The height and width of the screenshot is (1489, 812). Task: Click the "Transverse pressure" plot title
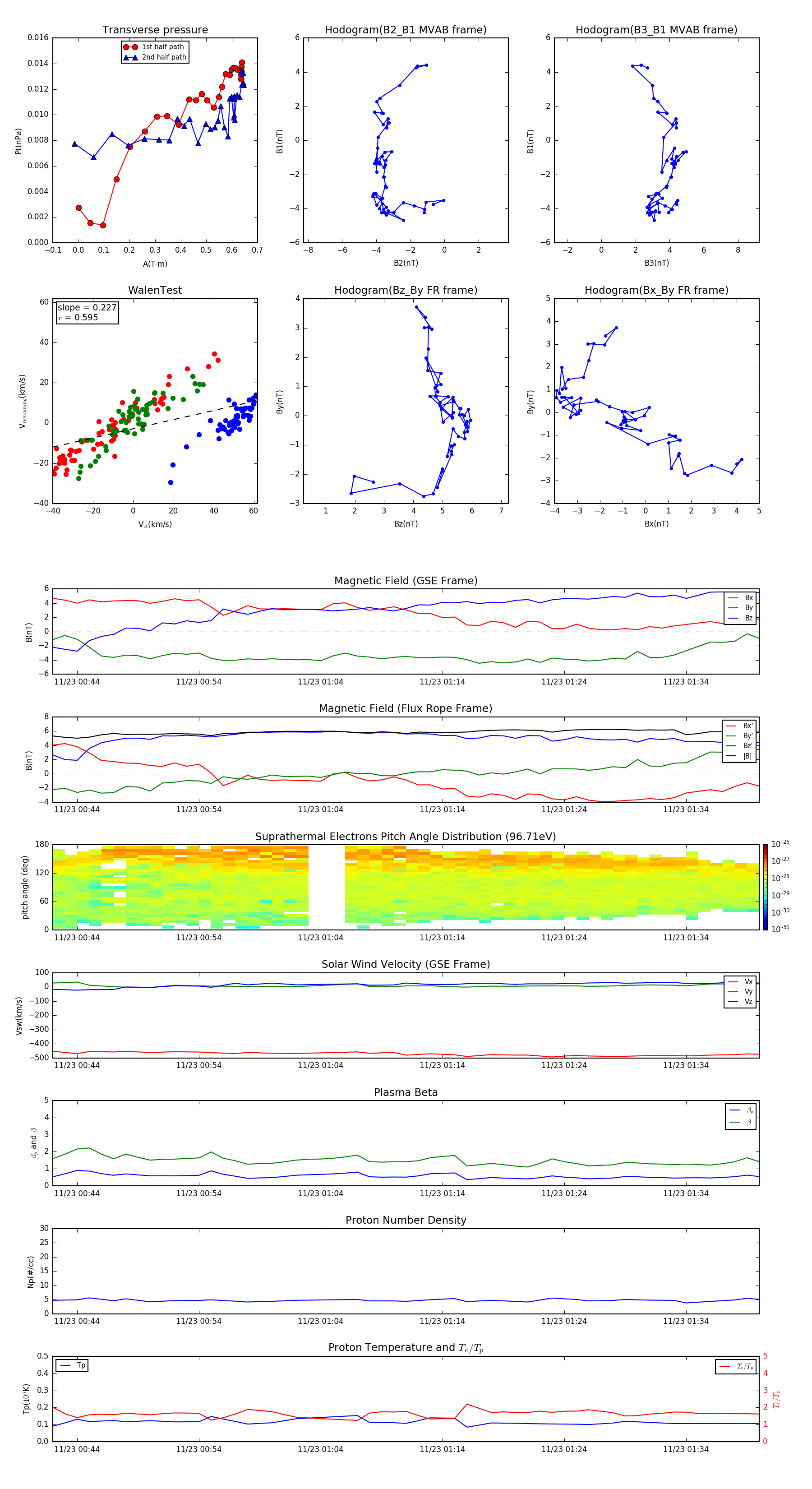pyautogui.click(x=155, y=30)
